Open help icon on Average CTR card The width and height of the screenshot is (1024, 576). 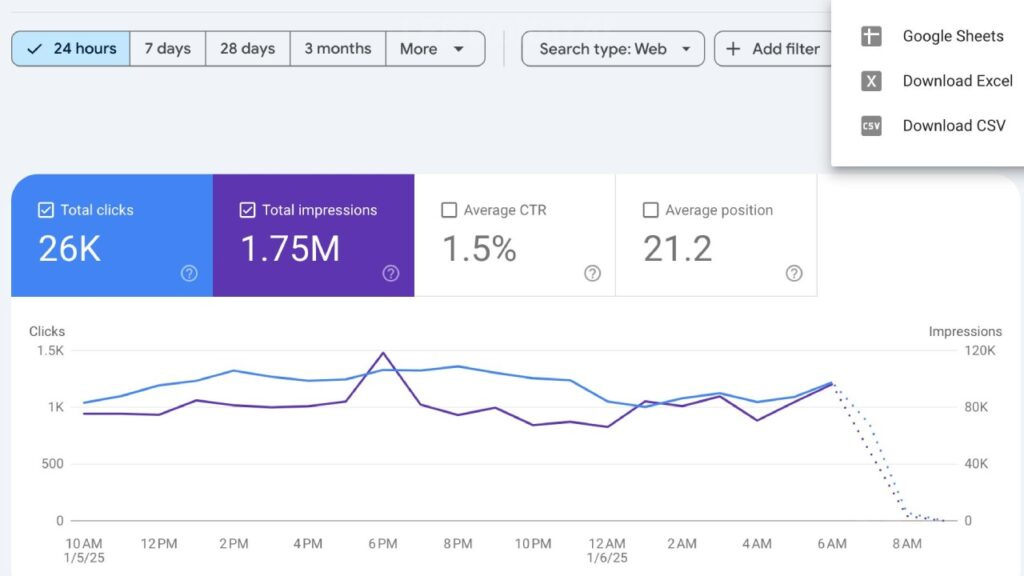click(592, 273)
